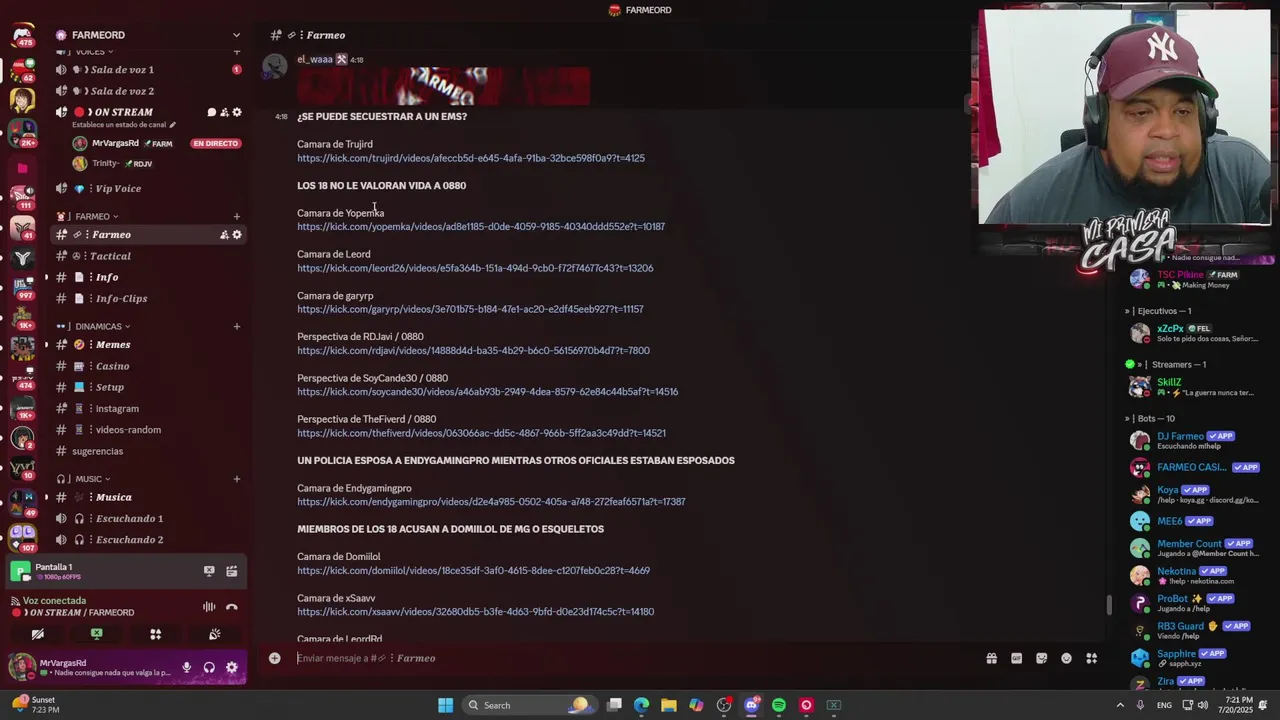Open soundboard icon in voice panel
The height and width of the screenshot is (720, 1280).
(214, 634)
